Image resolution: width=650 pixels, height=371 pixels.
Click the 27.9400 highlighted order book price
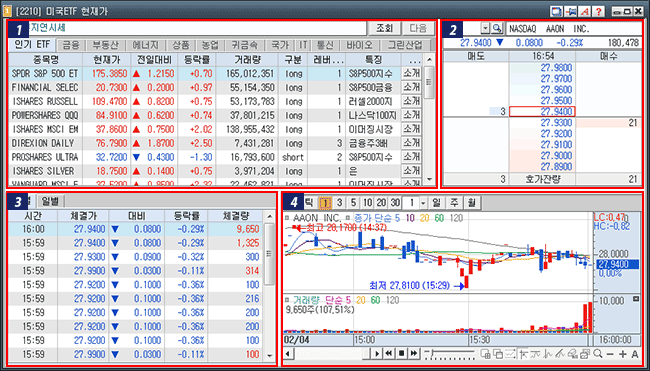[x=542, y=112]
